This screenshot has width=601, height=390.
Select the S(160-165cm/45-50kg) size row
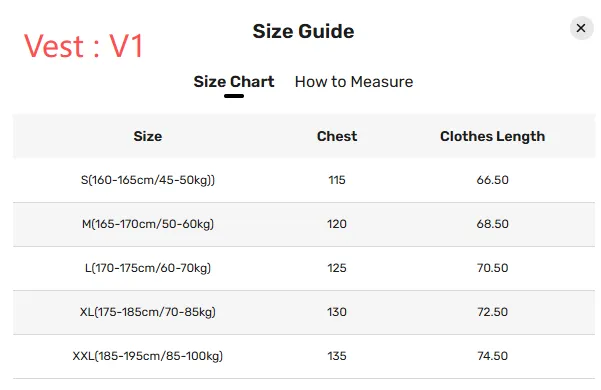coord(304,180)
